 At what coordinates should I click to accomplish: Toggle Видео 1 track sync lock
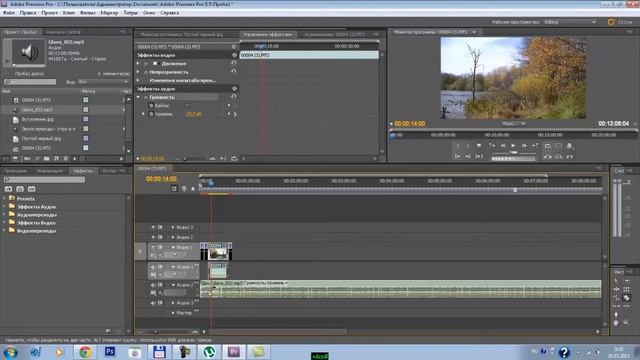160,247
